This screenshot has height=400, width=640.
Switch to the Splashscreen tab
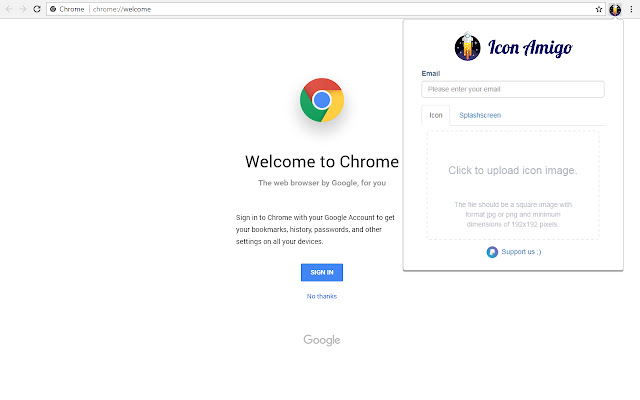coord(480,116)
